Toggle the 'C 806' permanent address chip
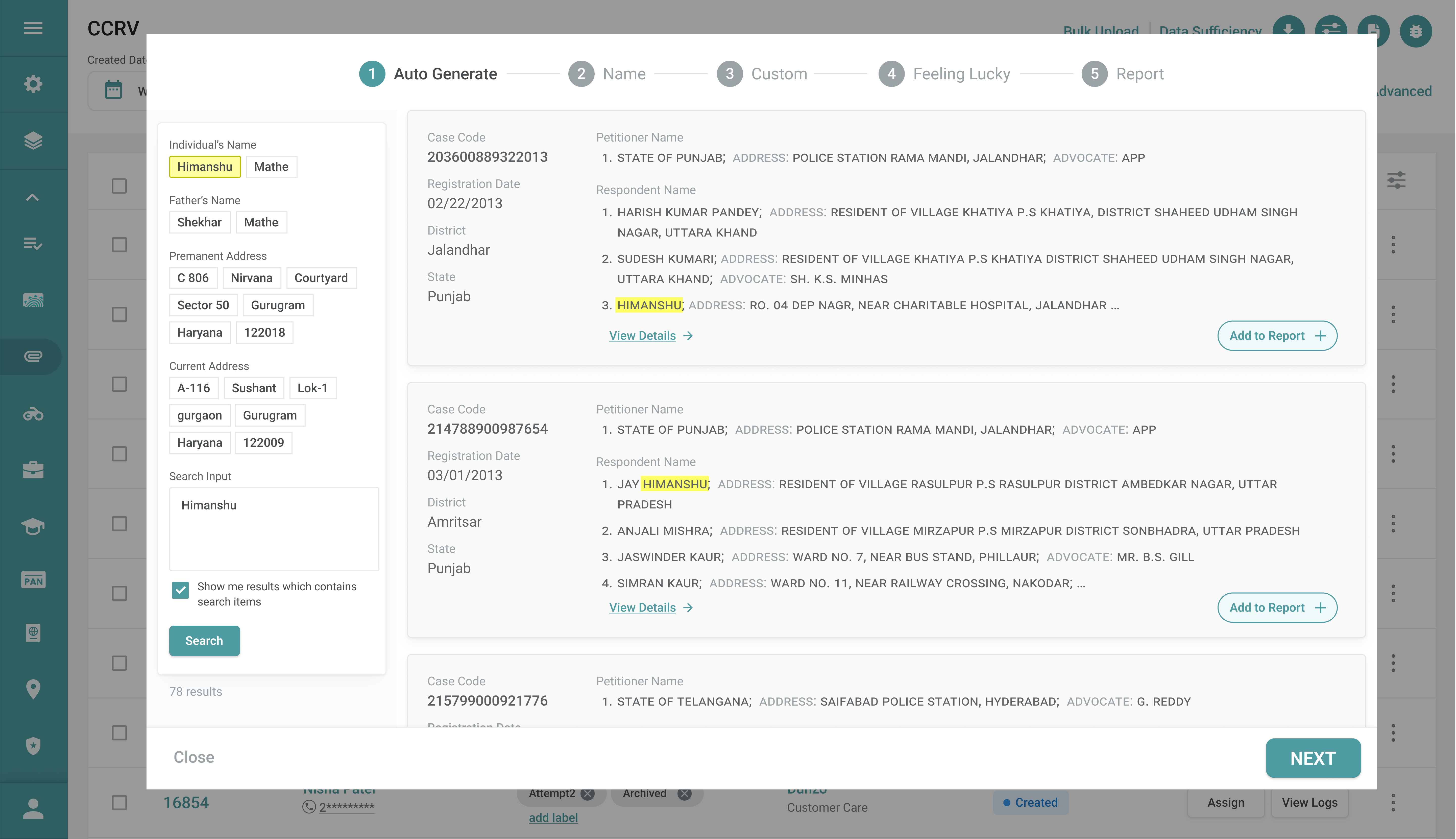 point(193,278)
